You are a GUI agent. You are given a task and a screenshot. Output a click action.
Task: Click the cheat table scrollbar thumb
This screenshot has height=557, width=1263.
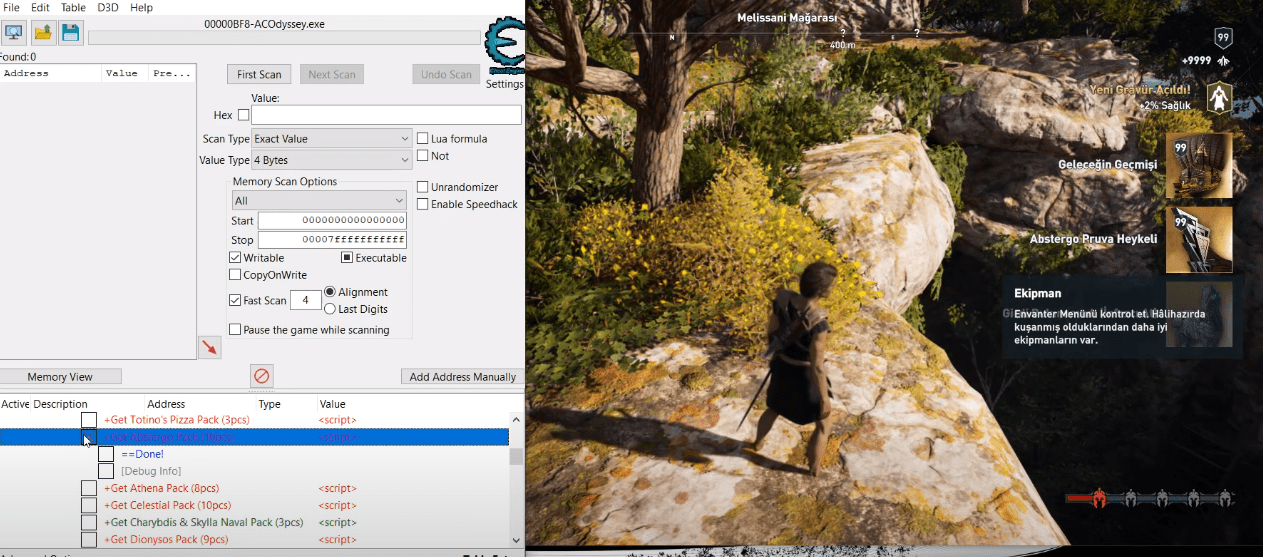click(x=516, y=457)
